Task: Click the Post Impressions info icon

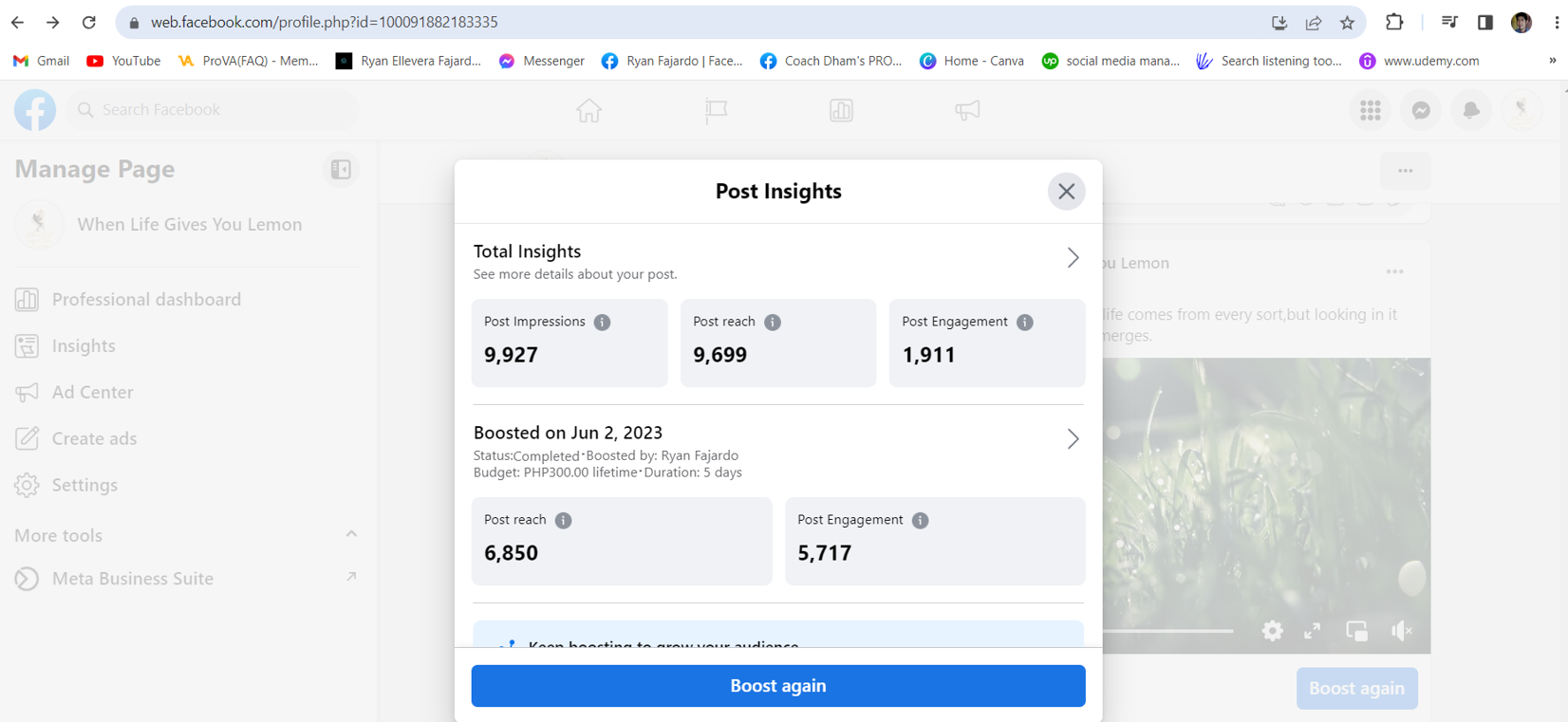Action: pyautogui.click(x=602, y=323)
